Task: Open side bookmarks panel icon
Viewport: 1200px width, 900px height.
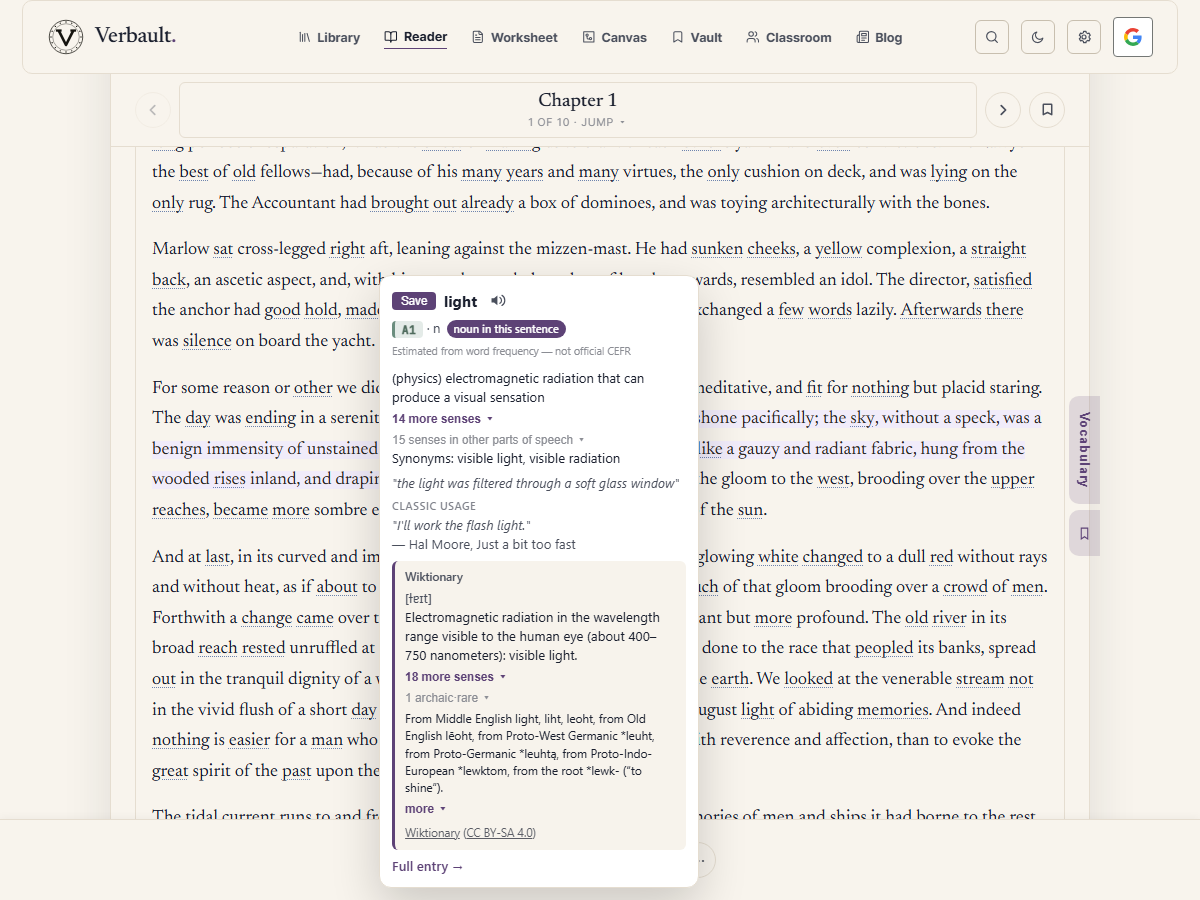Action: (1084, 534)
